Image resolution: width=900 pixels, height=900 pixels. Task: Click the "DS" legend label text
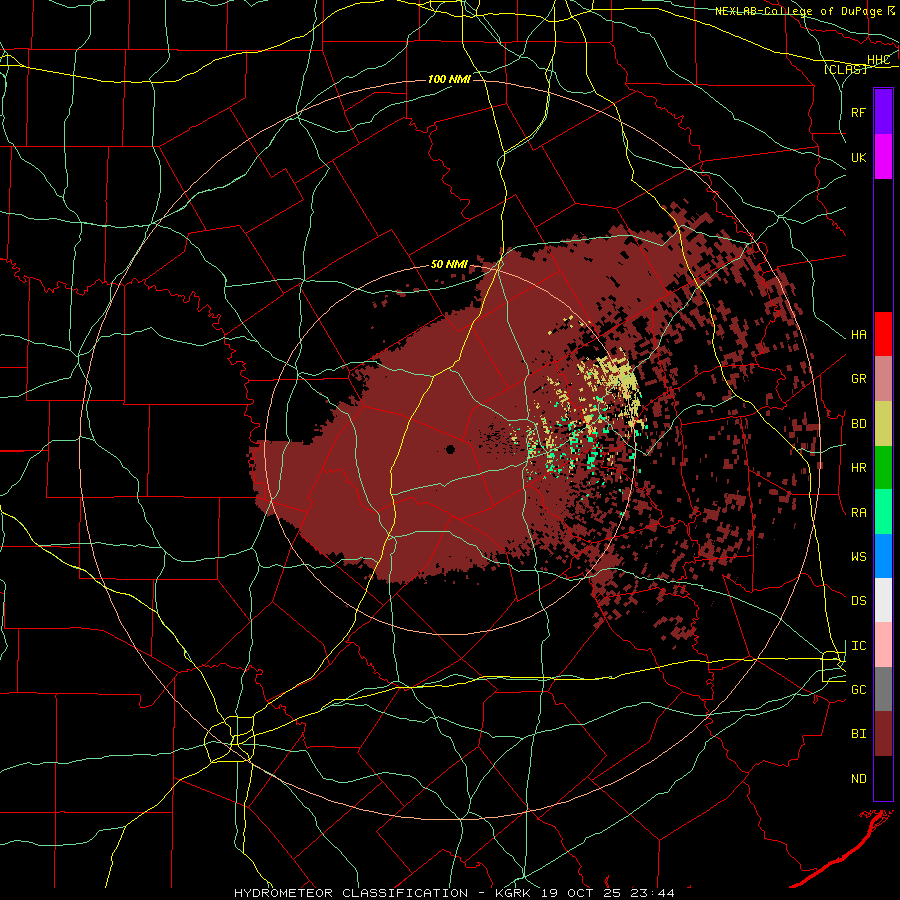[858, 601]
